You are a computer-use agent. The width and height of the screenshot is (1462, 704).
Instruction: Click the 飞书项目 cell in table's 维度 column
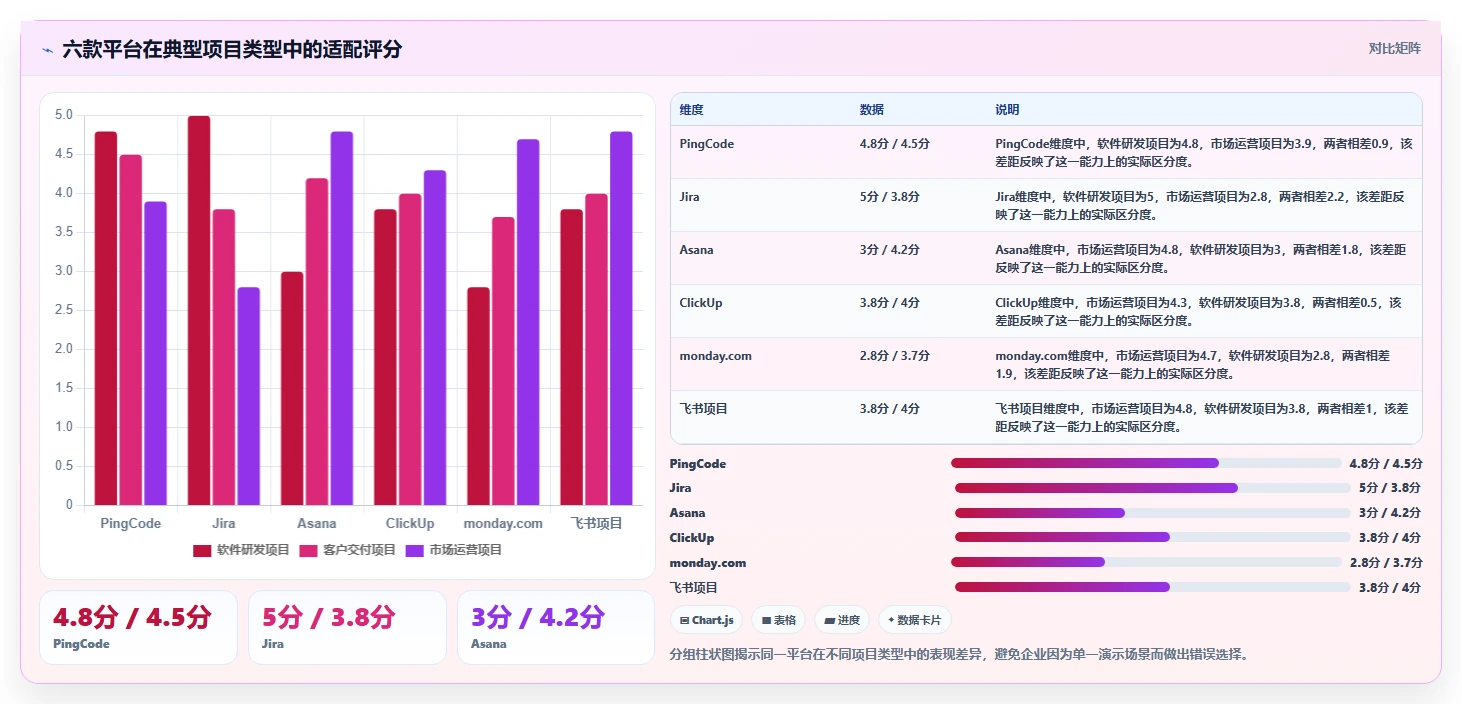704,409
